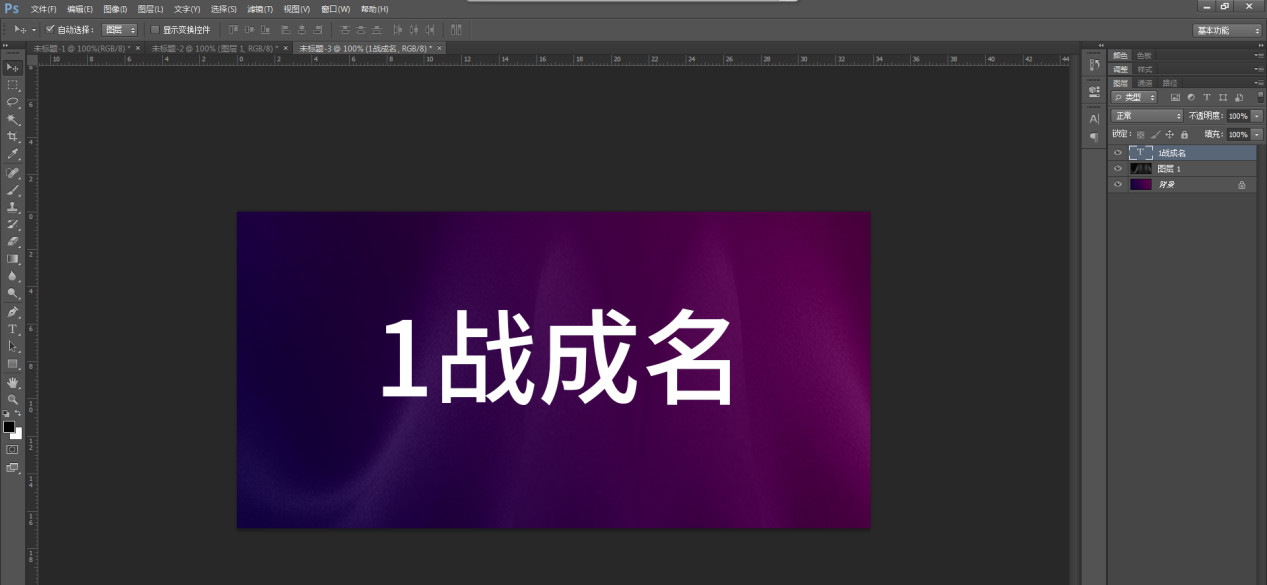This screenshot has height=585, width=1267.
Task: Select the Eyedropper tool
Action: [13, 154]
